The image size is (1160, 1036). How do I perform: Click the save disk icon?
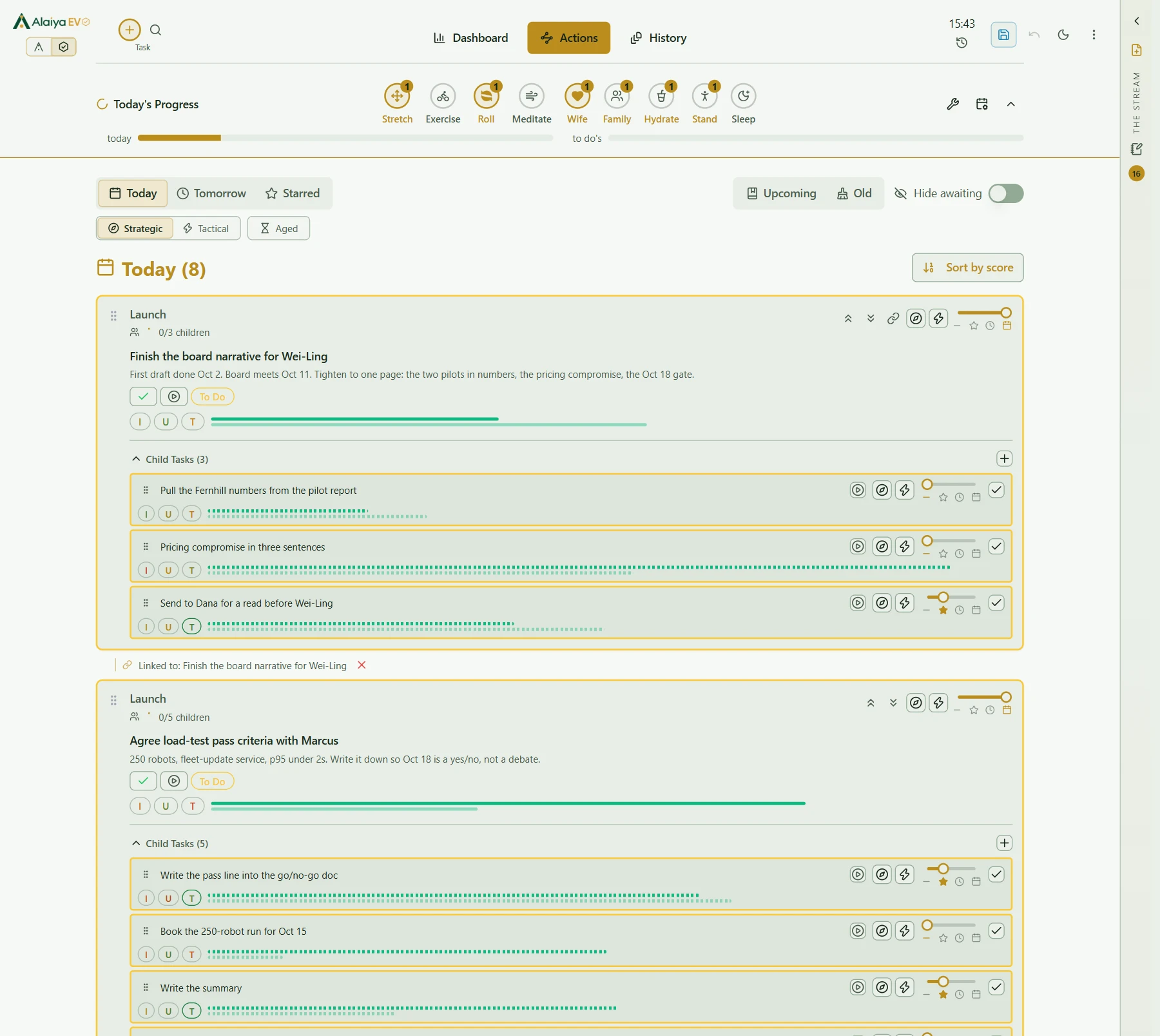[x=1003, y=35]
